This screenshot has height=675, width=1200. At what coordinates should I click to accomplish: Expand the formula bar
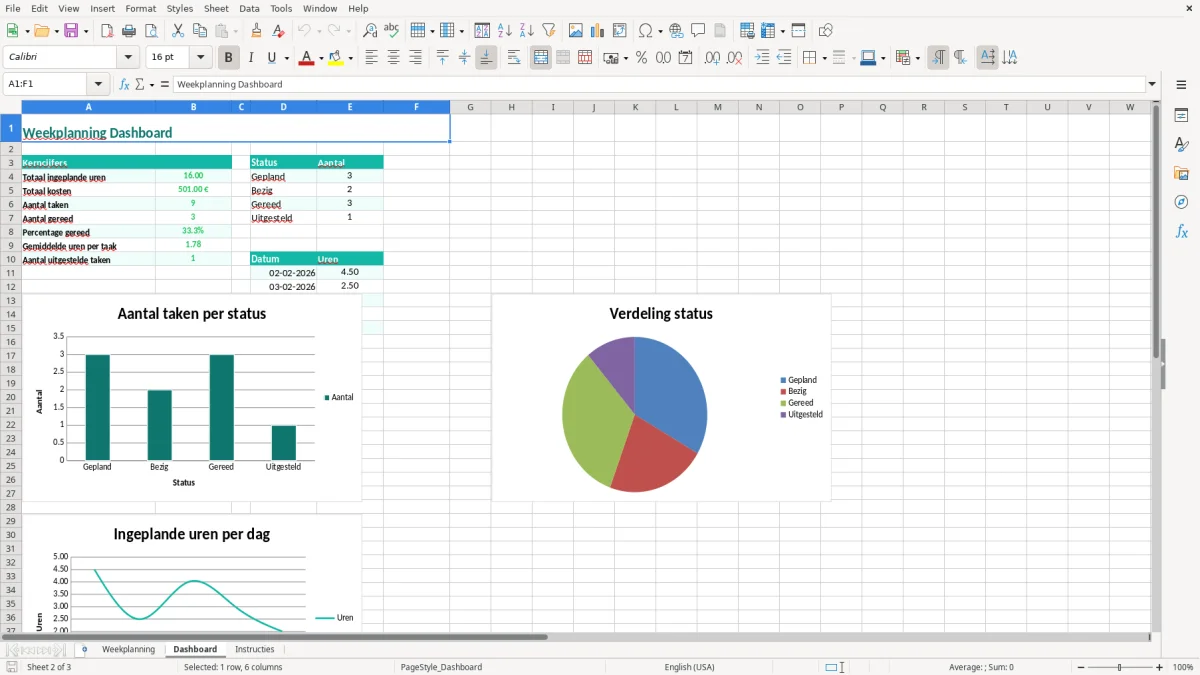coord(1152,84)
